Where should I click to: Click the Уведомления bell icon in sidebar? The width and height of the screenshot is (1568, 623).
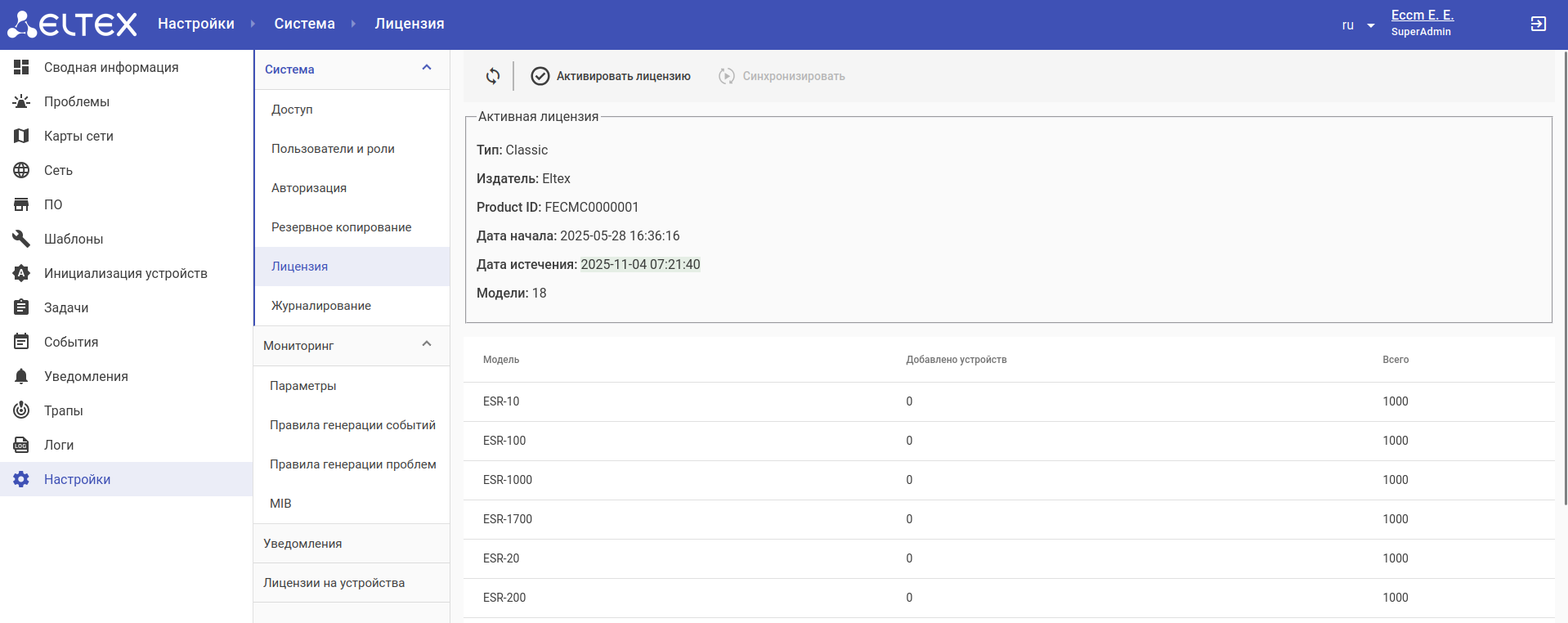tap(21, 376)
